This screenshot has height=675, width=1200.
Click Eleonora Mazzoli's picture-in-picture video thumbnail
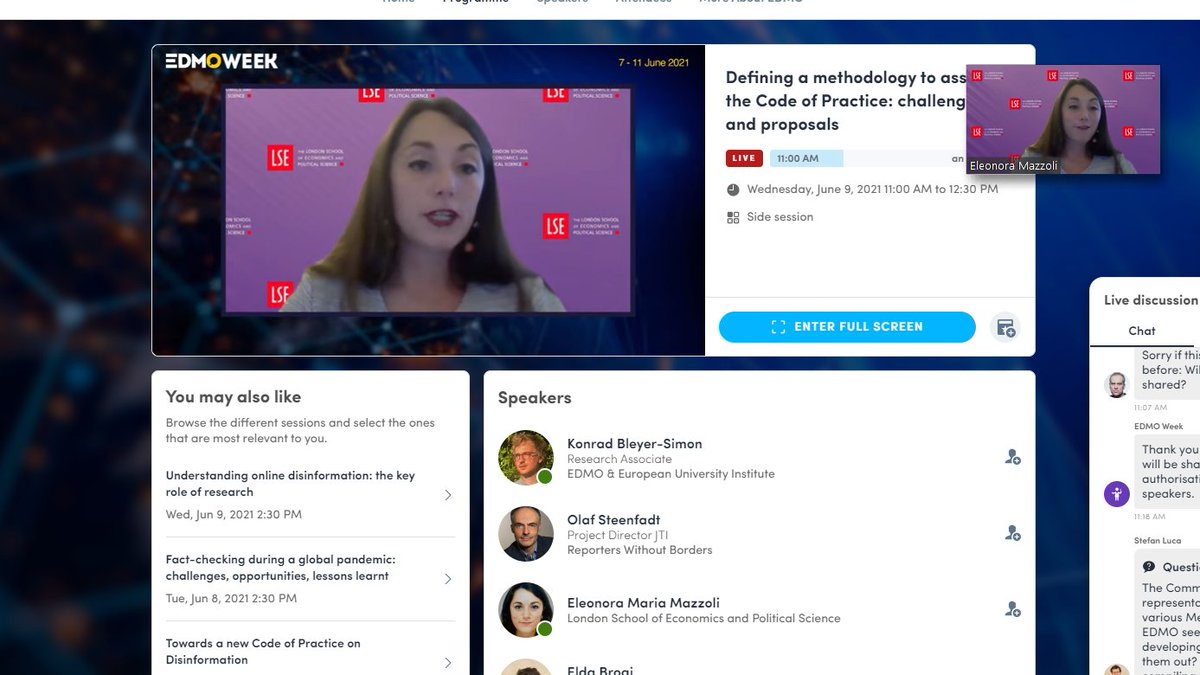[1063, 118]
